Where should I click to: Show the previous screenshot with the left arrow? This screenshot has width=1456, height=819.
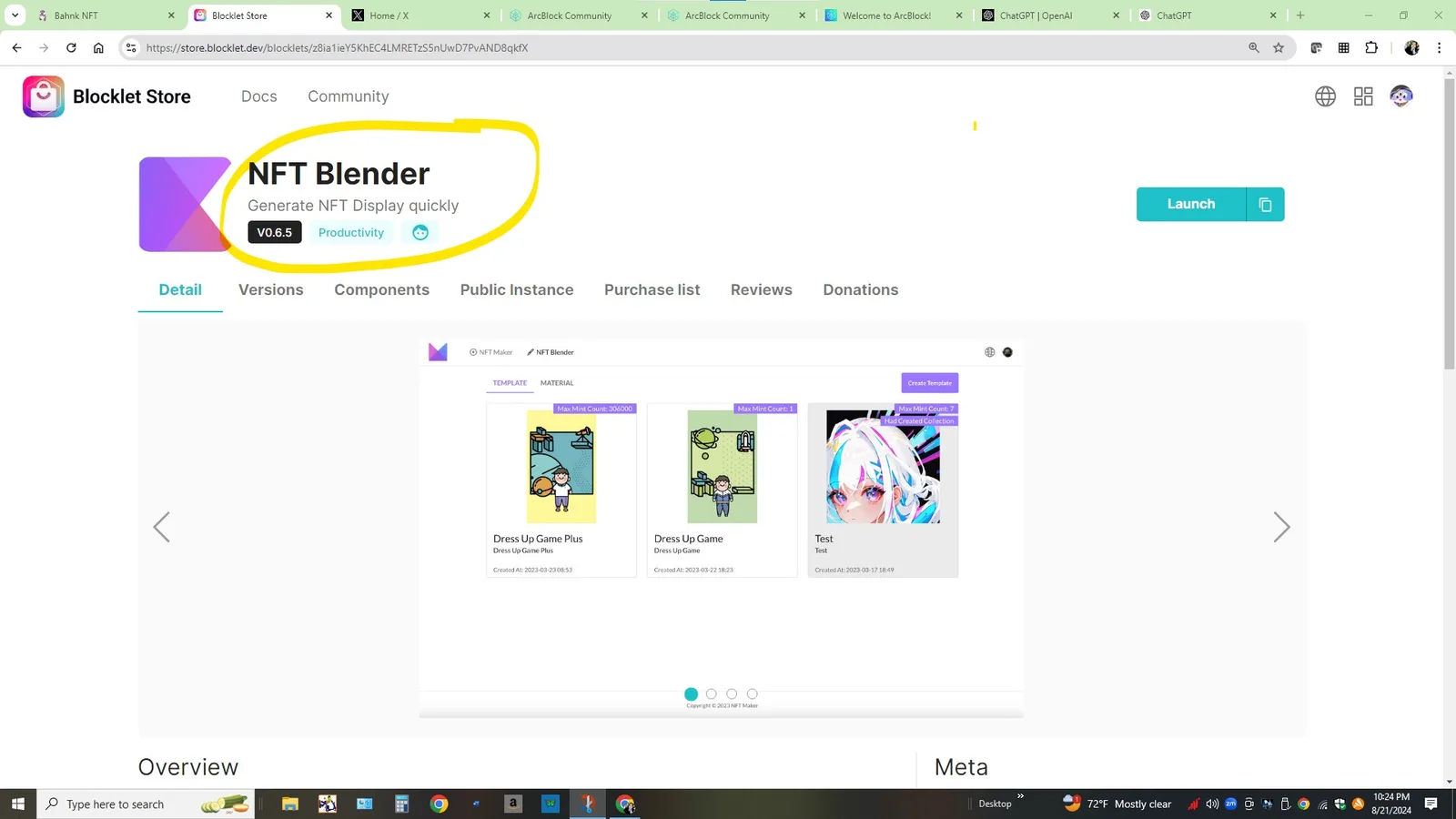(161, 527)
